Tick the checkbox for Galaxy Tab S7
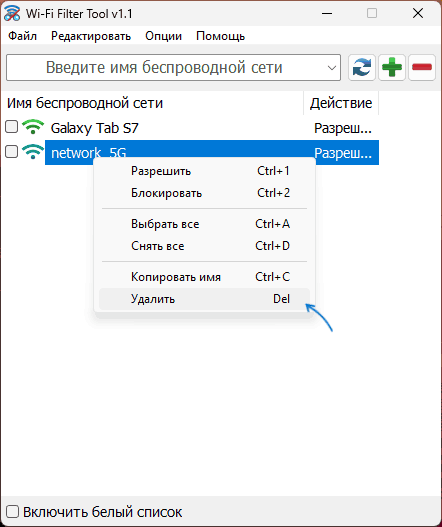Image resolution: width=442 pixels, height=527 pixels. (x=11, y=127)
